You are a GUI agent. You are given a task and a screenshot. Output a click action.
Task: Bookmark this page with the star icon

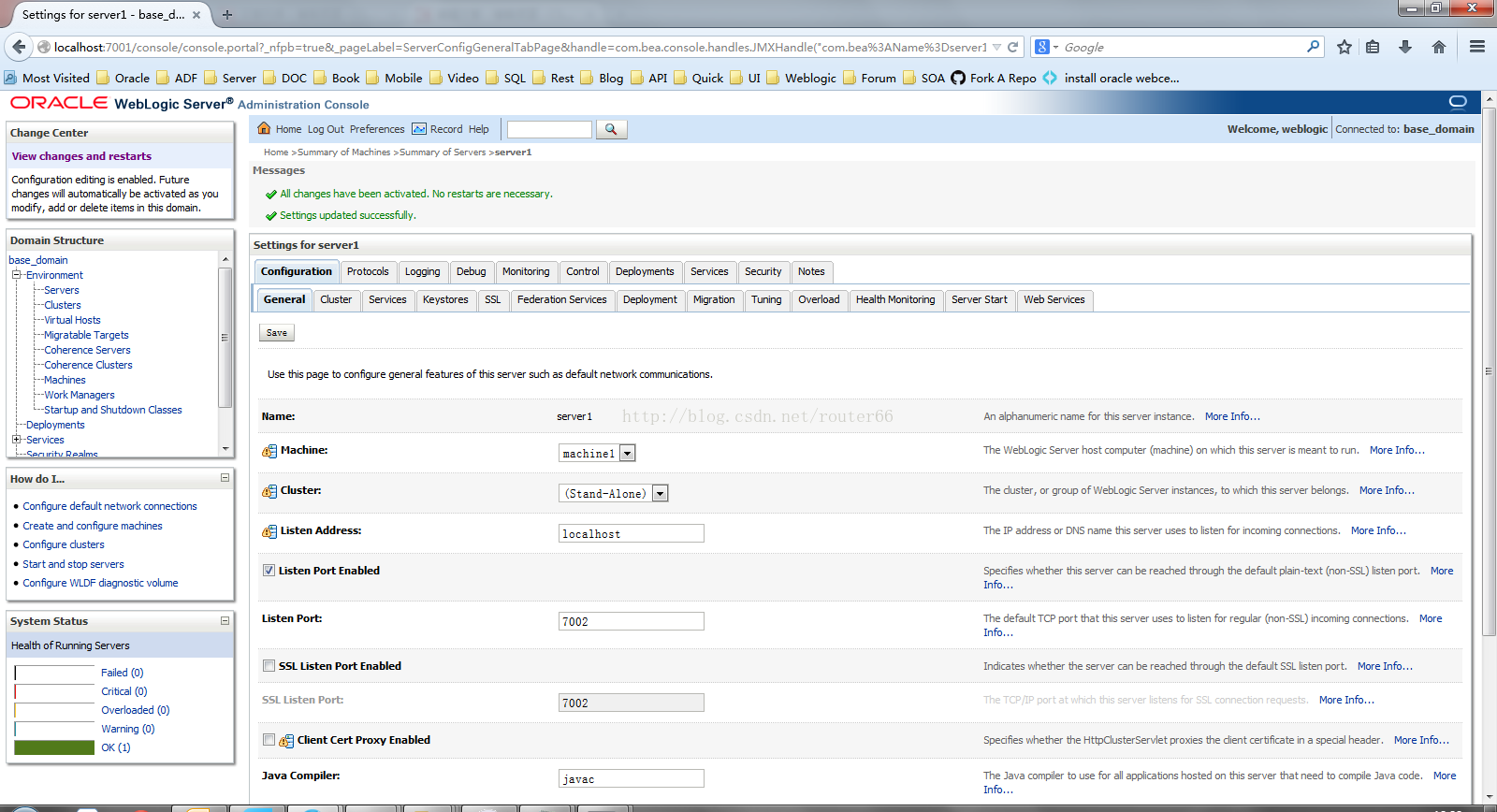(1344, 47)
